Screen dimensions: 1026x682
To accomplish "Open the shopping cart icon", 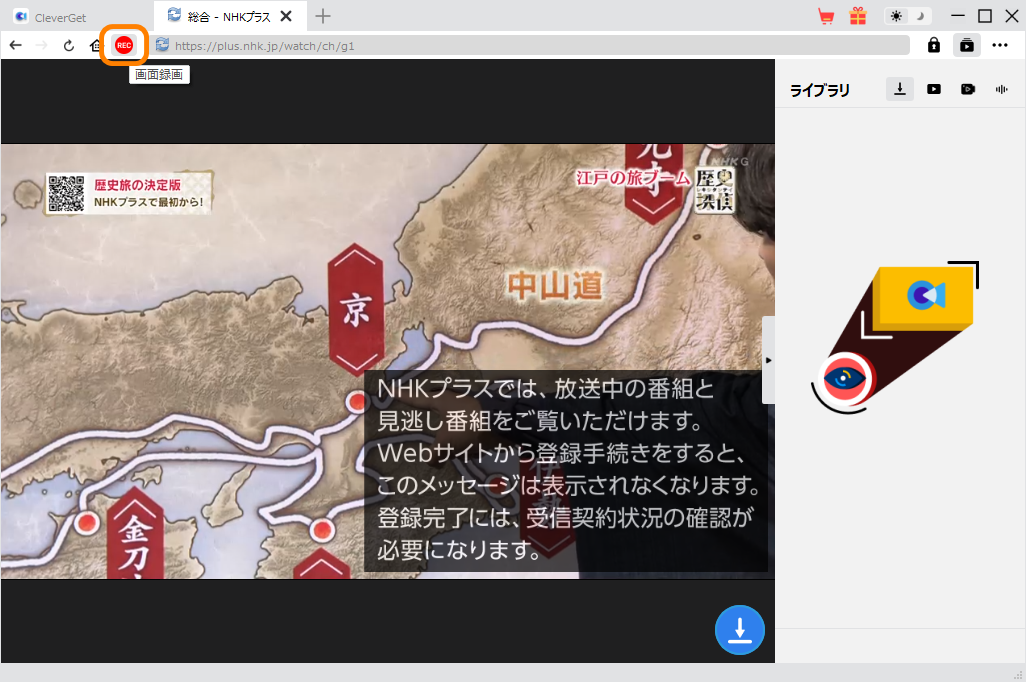I will [826, 16].
